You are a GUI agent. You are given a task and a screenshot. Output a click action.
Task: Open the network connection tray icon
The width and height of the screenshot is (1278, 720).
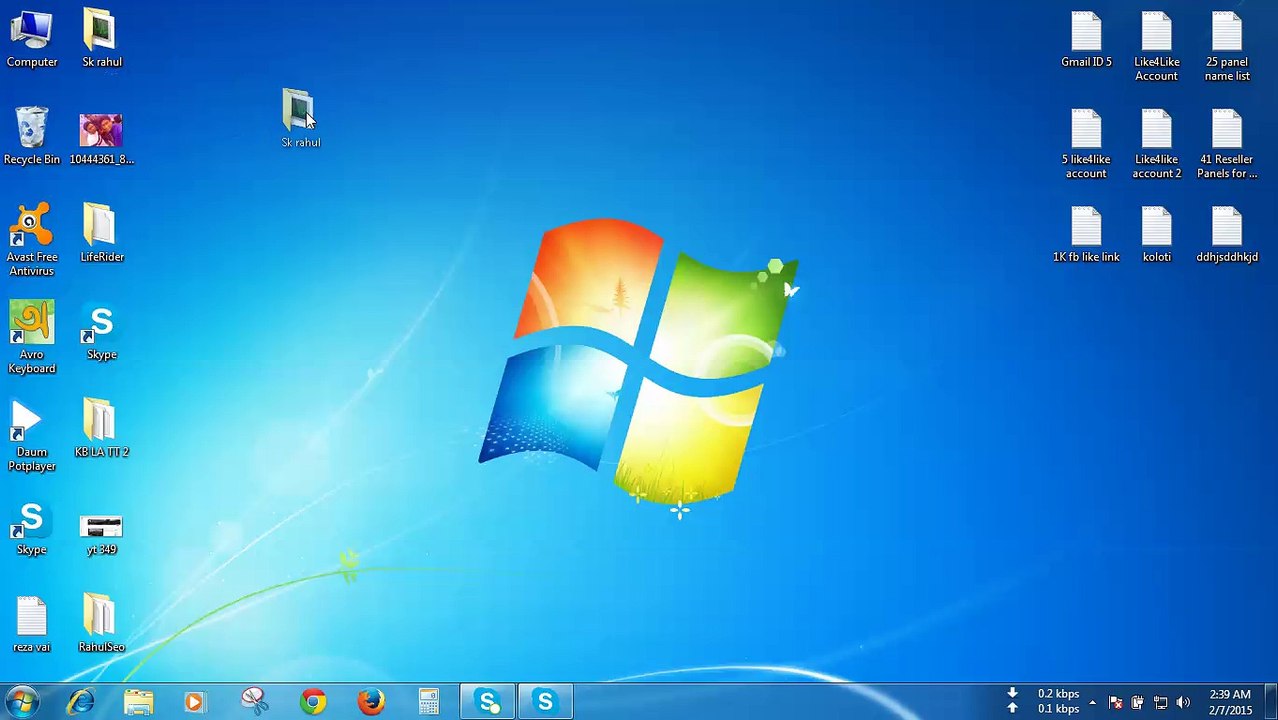[x=1160, y=702]
